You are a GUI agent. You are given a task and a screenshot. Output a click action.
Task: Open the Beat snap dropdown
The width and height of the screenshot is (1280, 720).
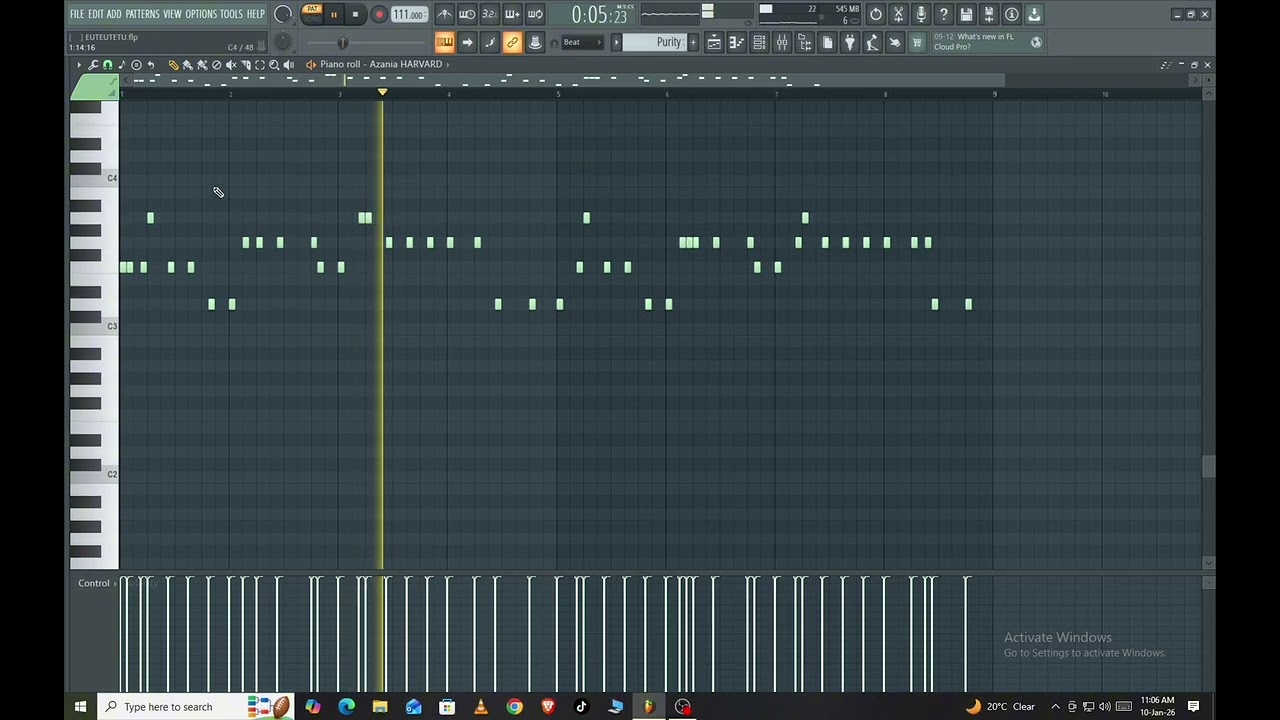coord(582,42)
